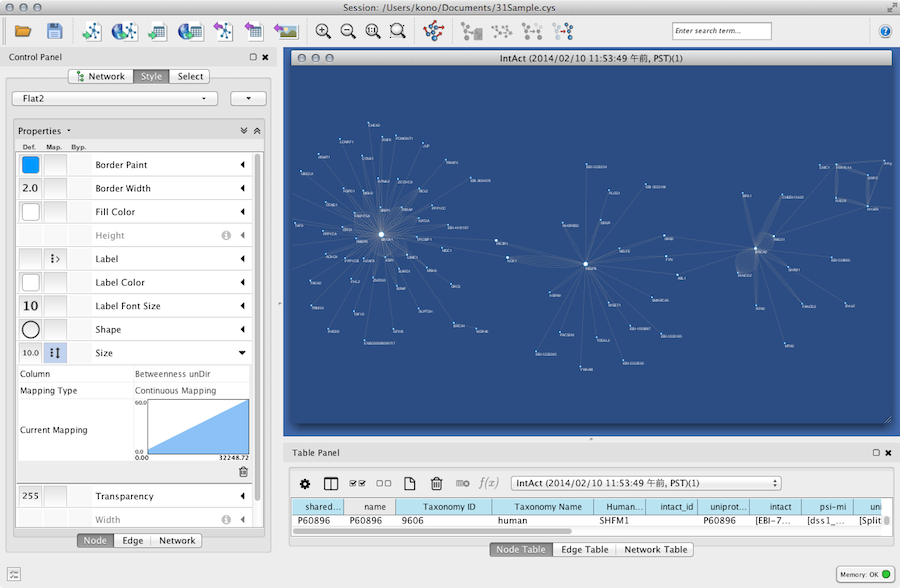Toggle the Size mapping cell
The image size is (900, 588).
[x=55, y=353]
